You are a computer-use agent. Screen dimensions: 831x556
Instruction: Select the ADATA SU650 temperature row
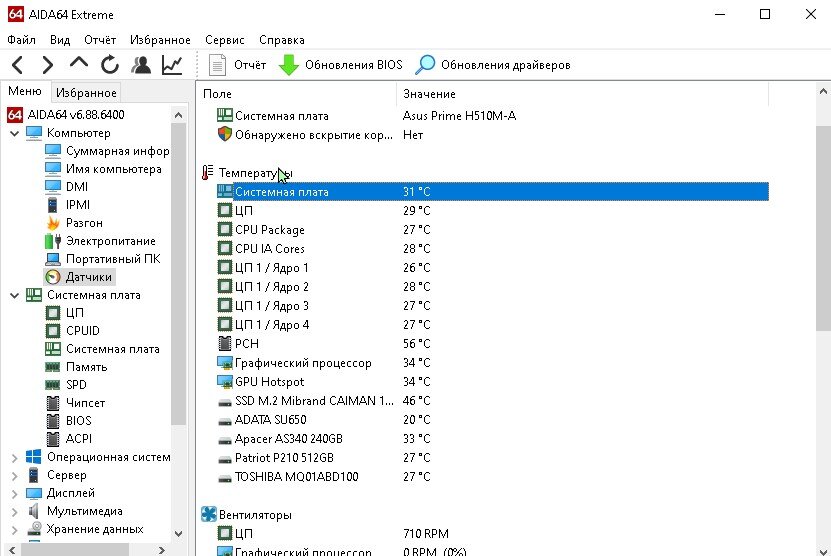pos(492,420)
